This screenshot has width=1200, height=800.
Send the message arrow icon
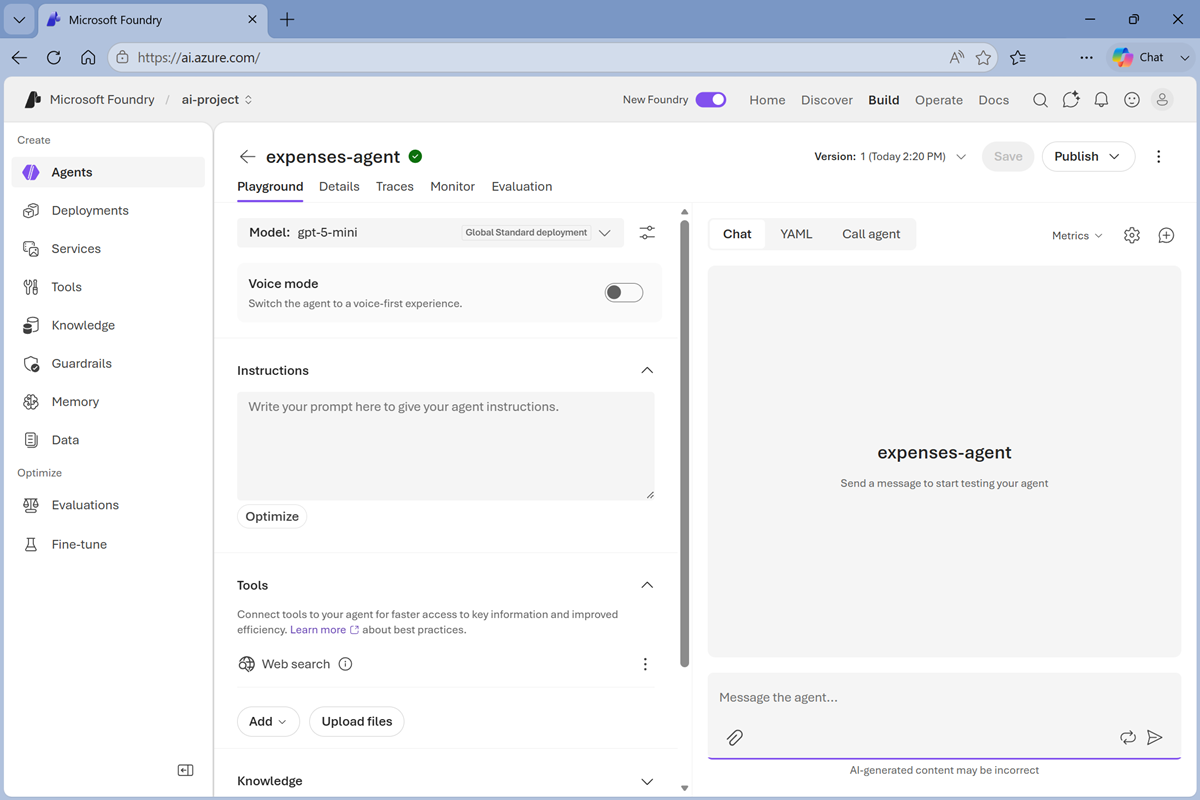pyautogui.click(x=1155, y=737)
